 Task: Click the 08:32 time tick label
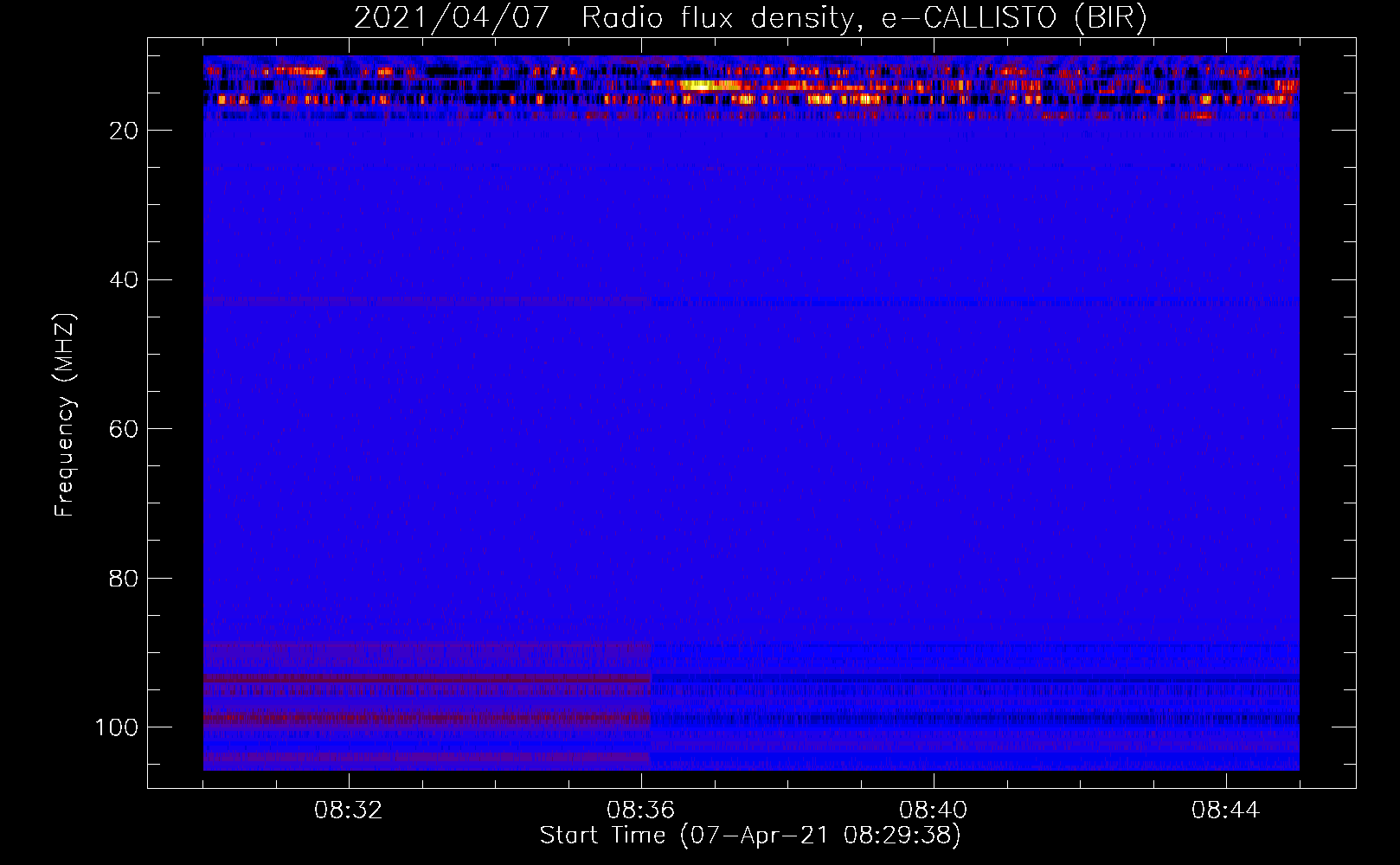(348, 811)
